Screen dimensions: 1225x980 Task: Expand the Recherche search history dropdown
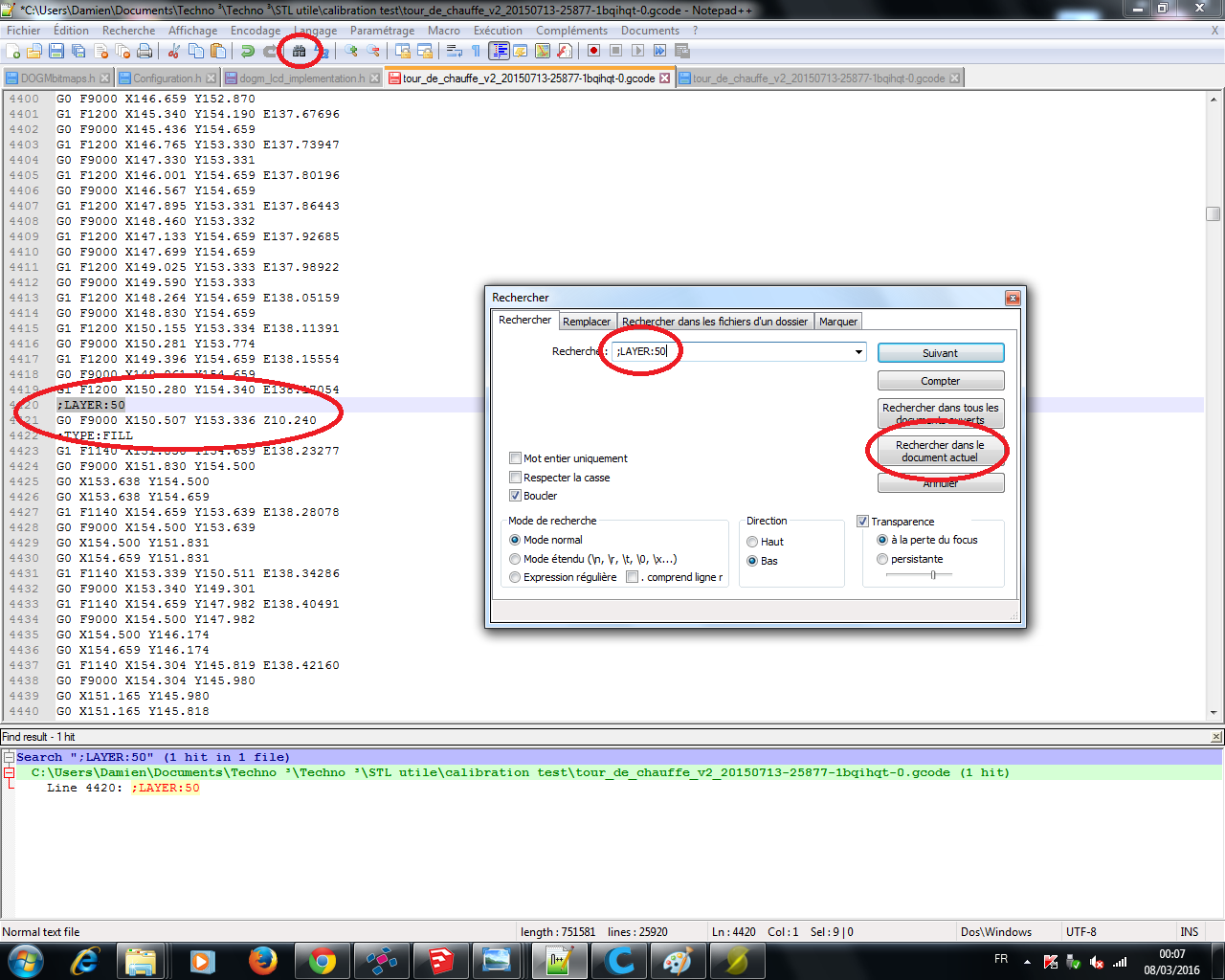coord(858,352)
